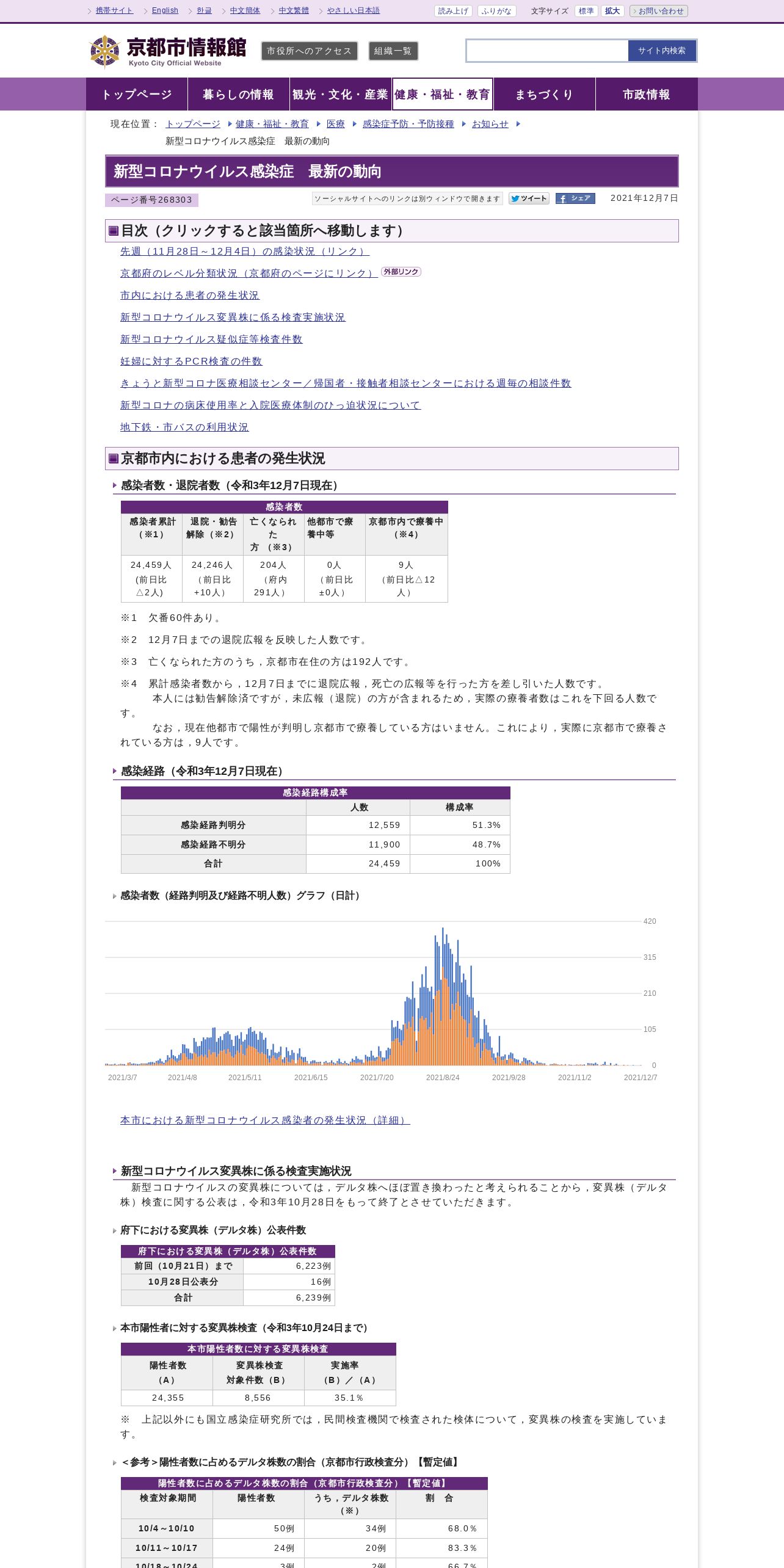The width and height of the screenshot is (784, 1568).
Task: Click breadcrumb お知らせ link
Action: click(490, 124)
